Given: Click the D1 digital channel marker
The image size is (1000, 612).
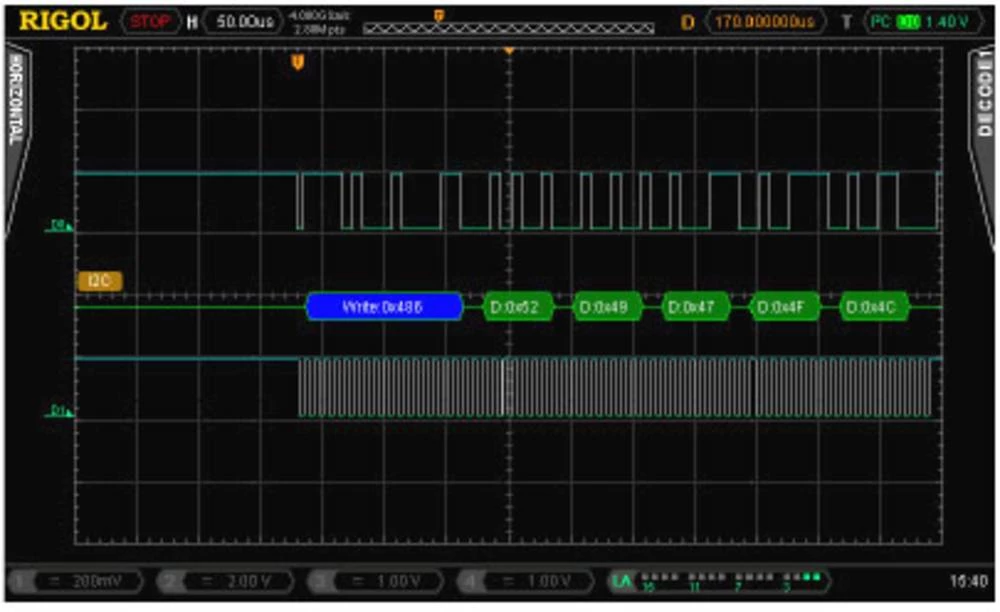Looking at the screenshot, I should [x=61, y=411].
